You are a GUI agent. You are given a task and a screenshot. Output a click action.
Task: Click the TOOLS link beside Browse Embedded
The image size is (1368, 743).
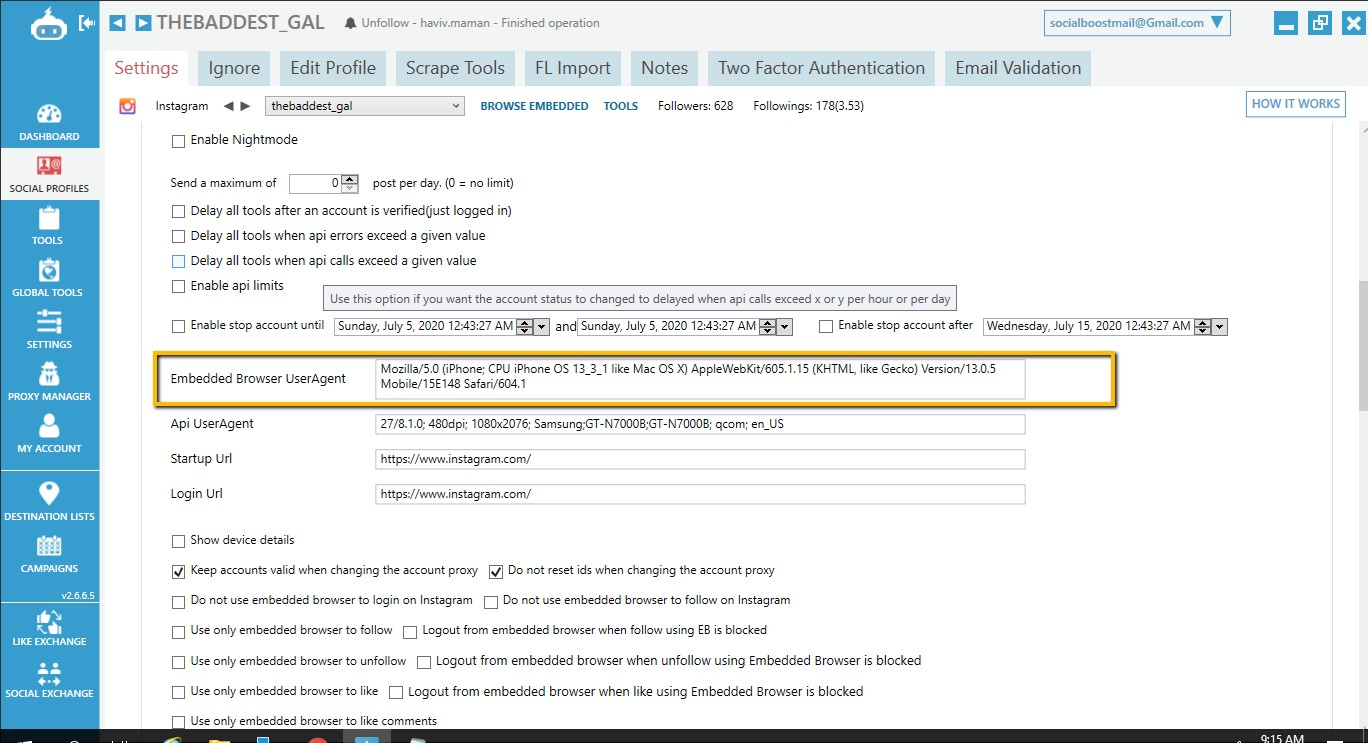click(x=621, y=106)
